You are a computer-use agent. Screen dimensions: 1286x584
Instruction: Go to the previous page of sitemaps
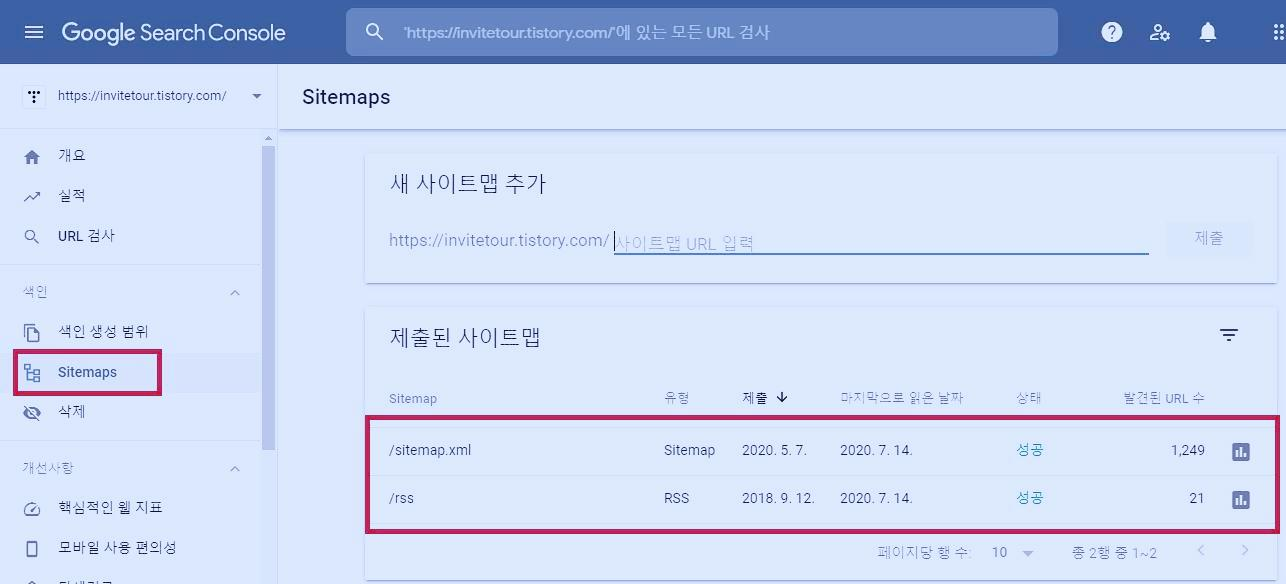pos(1201,550)
